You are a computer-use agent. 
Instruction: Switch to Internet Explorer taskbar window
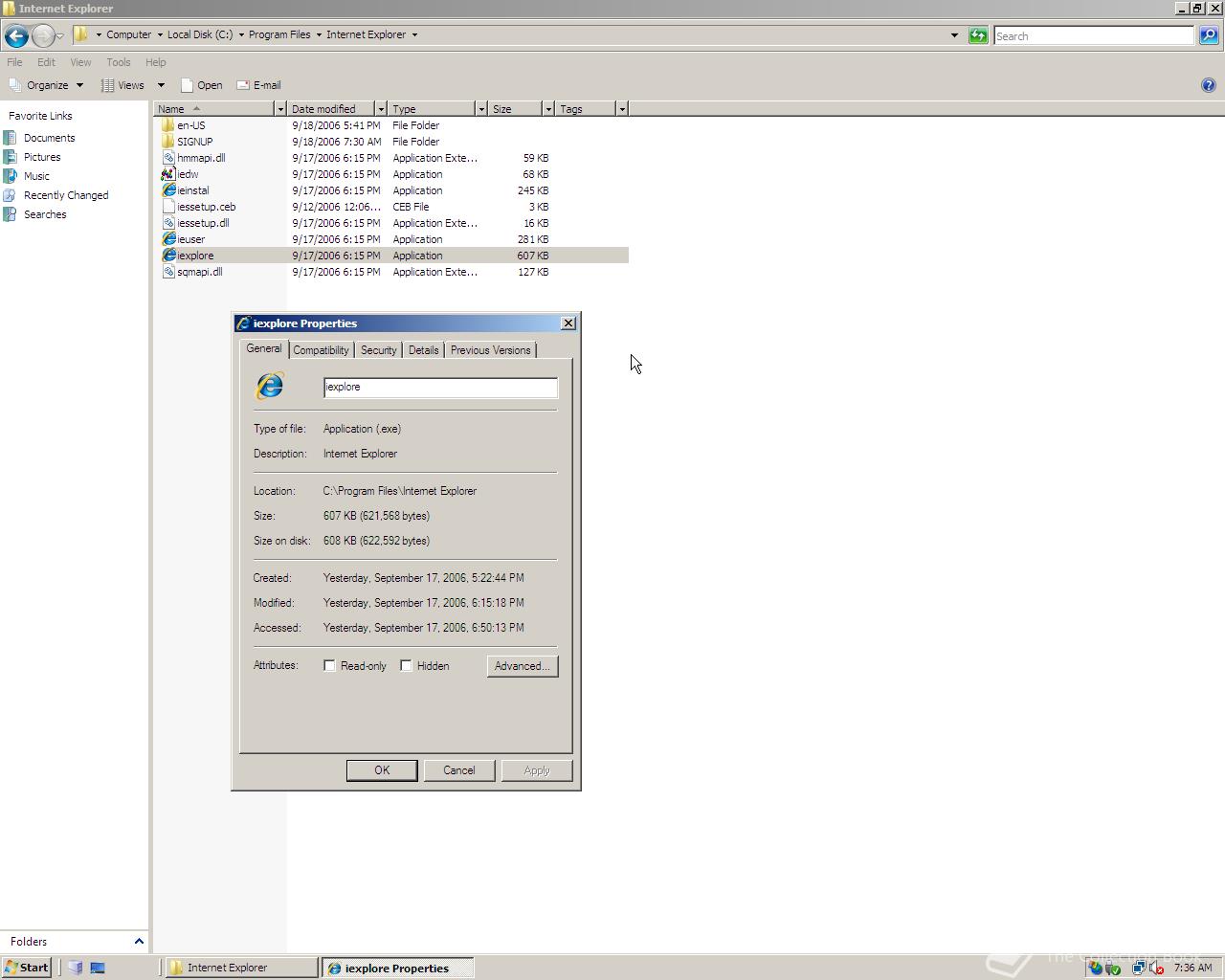(242, 968)
